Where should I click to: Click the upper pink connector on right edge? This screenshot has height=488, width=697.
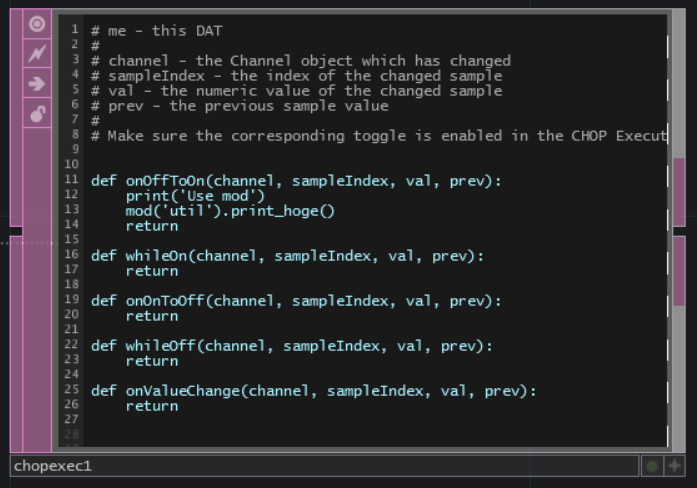point(679,192)
